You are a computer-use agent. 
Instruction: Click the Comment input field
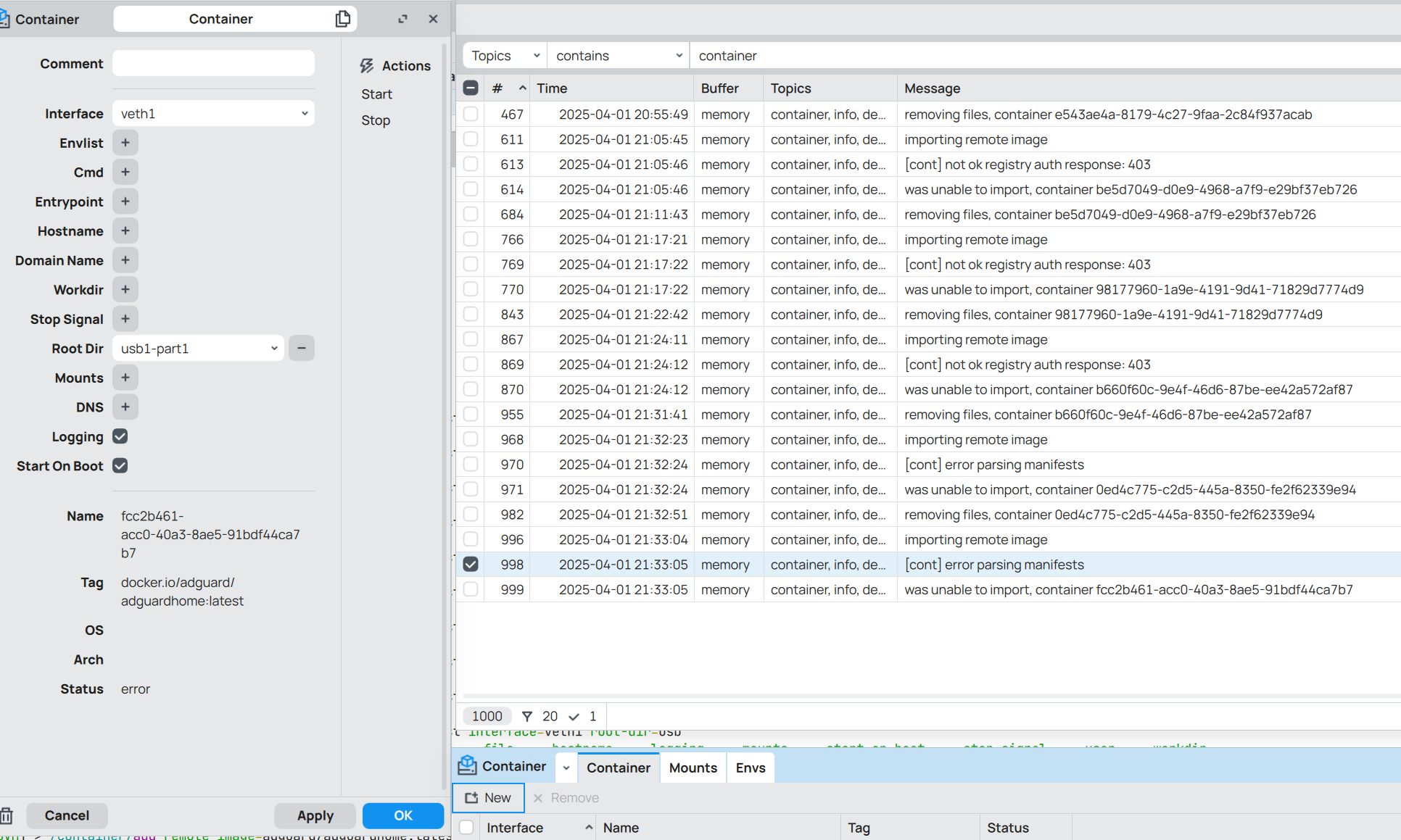213,64
